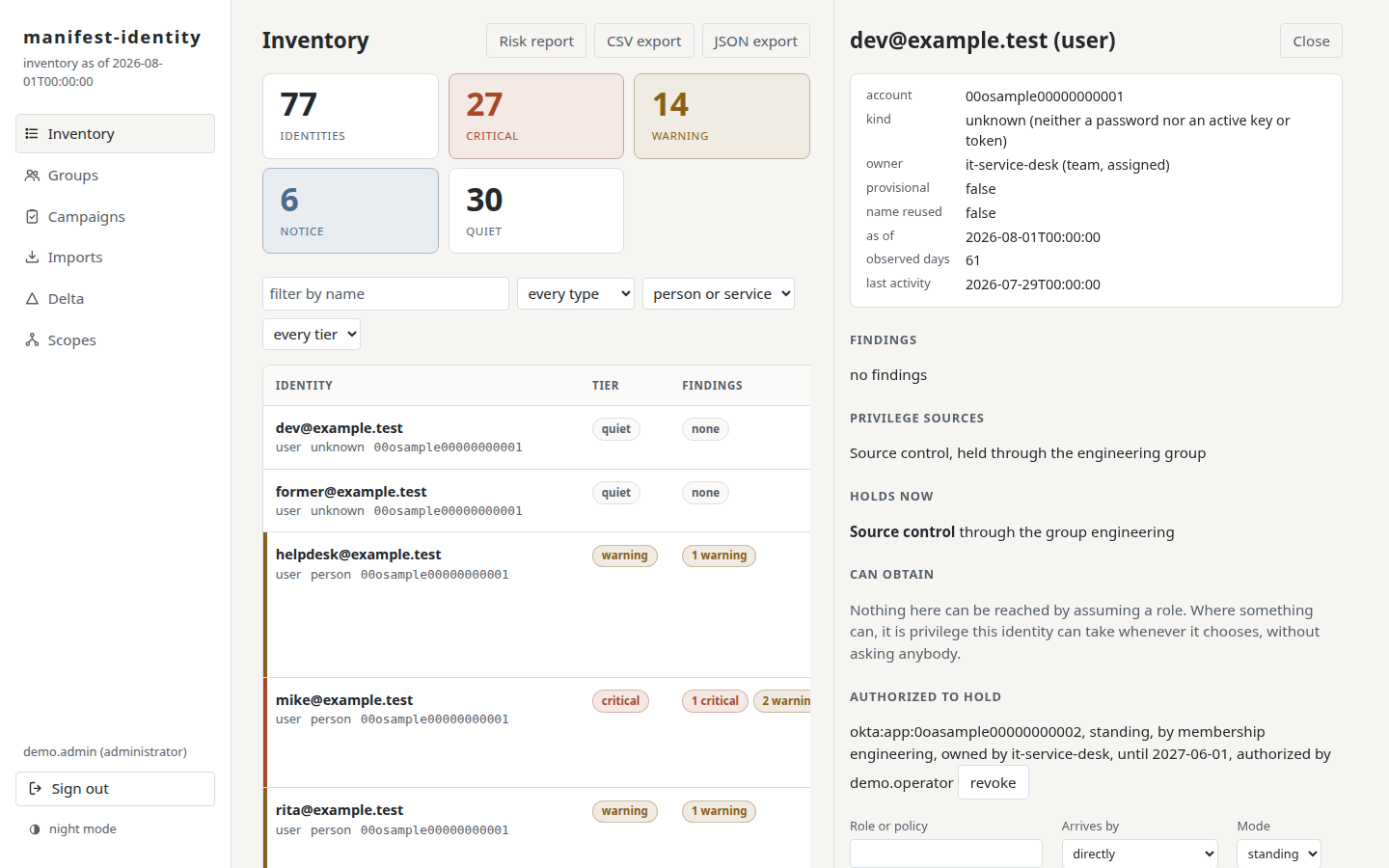Select the 6 Notice summary card
This screenshot has width=1389, height=868.
coord(351,211)
